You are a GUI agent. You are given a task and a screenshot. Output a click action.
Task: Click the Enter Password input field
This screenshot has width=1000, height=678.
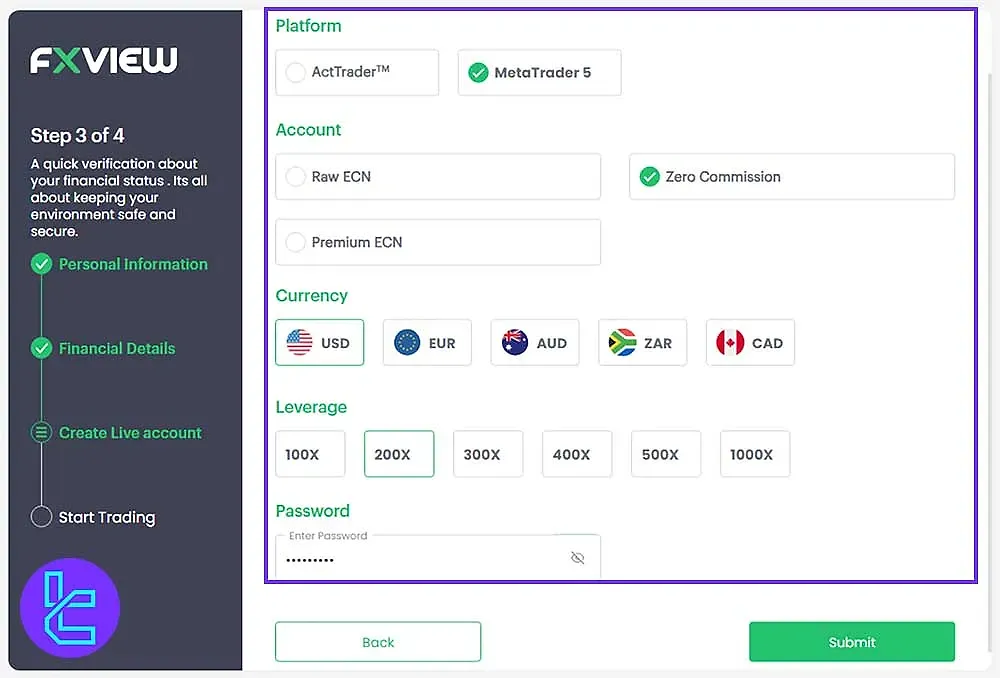(x=420, y=559)
